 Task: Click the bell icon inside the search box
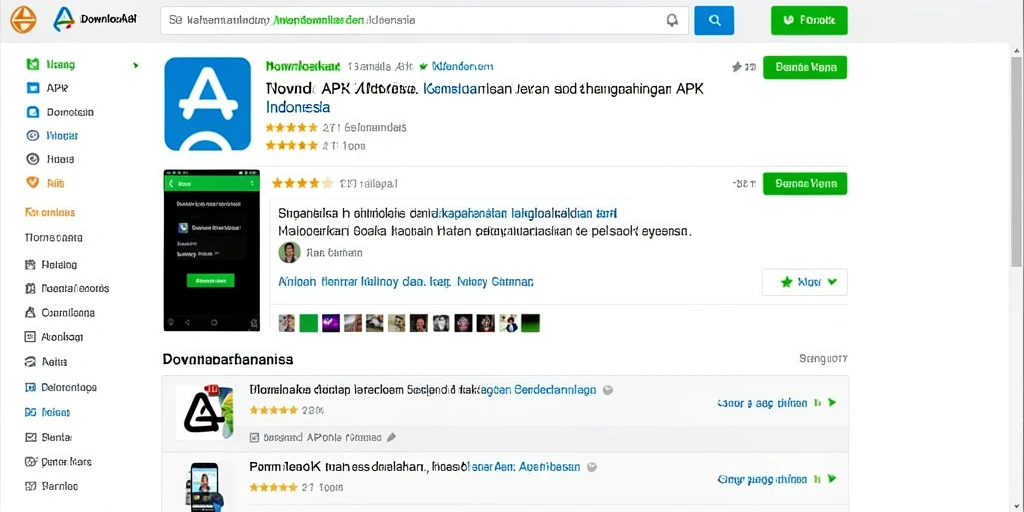tap(672, 21)
